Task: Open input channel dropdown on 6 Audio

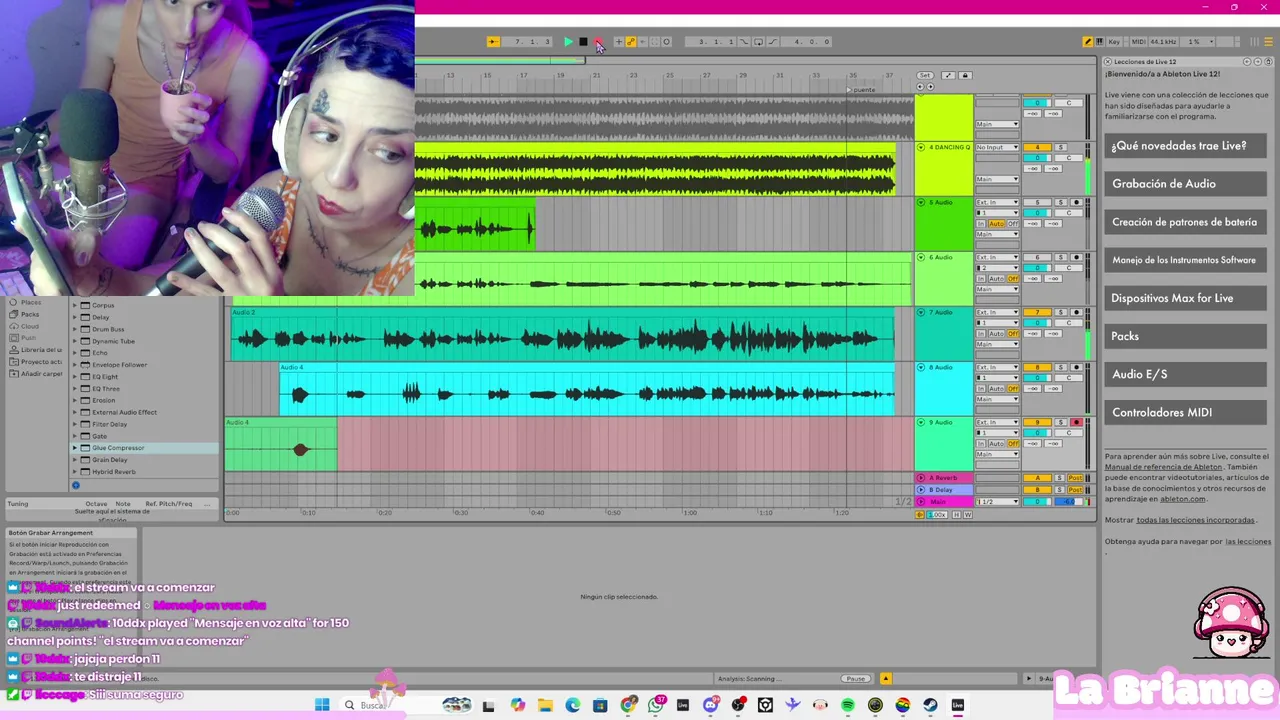Action: pyautogui.click(x=997, y=268)
